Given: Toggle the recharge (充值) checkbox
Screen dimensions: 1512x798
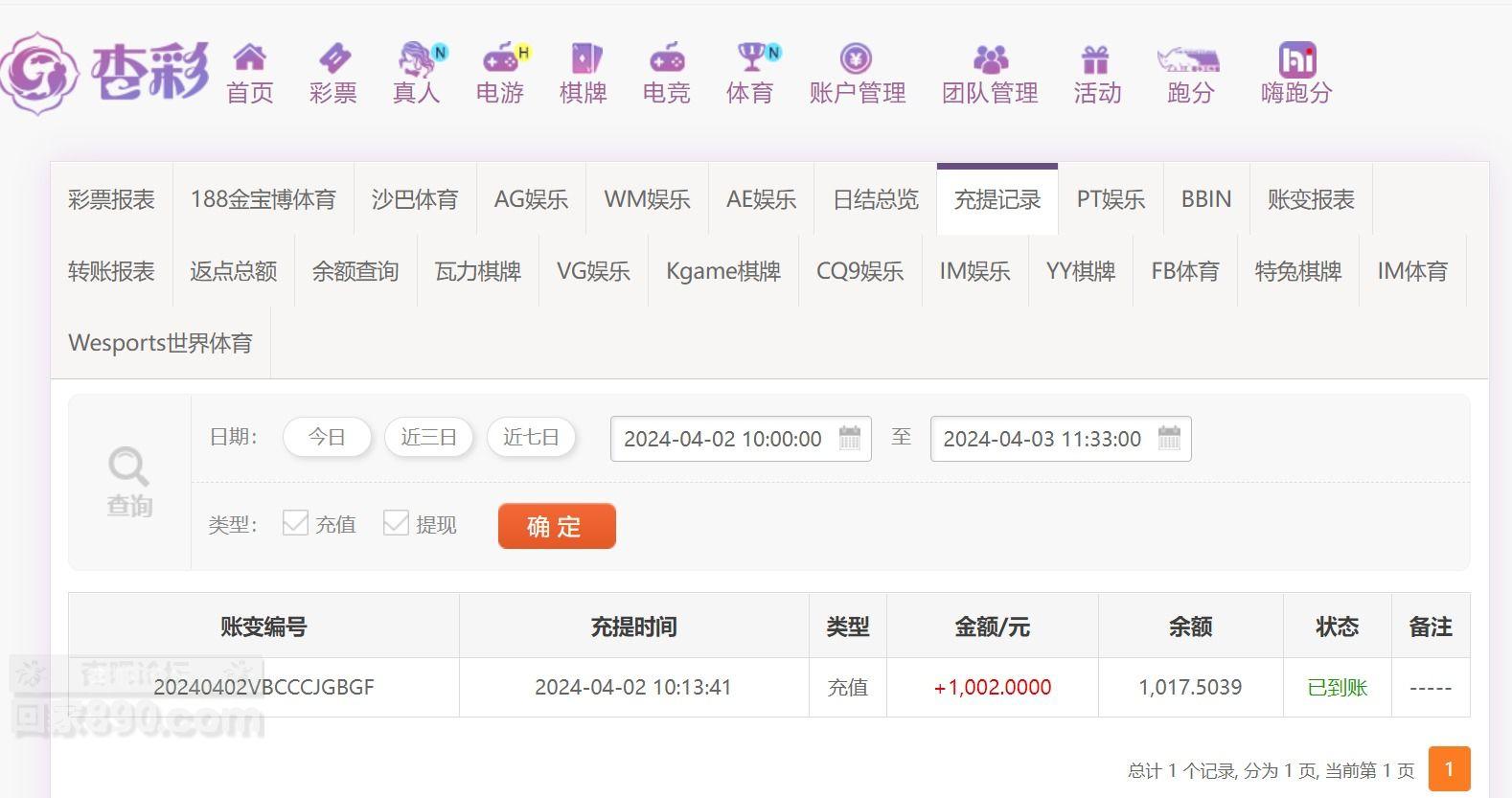Looking at the screenshot, I should (x=295, y=523).
